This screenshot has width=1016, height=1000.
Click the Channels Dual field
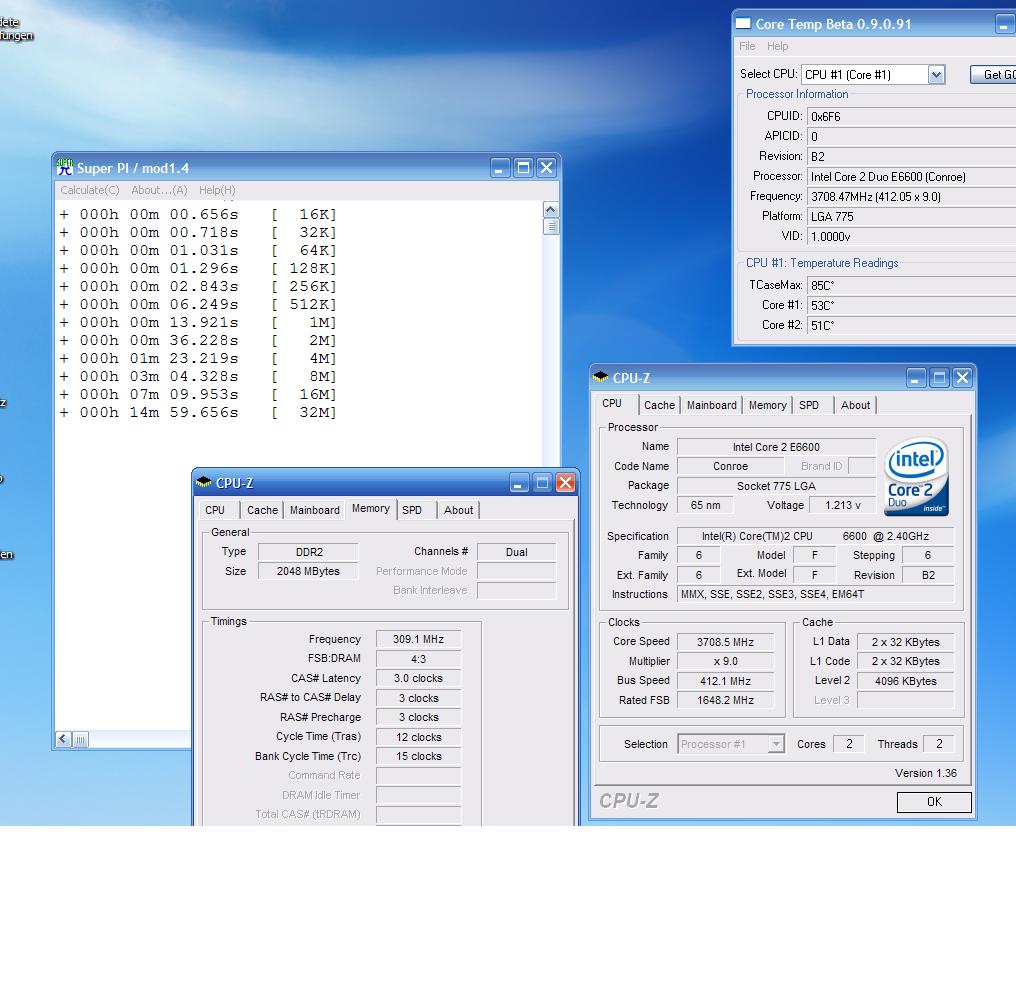[516, 552]
